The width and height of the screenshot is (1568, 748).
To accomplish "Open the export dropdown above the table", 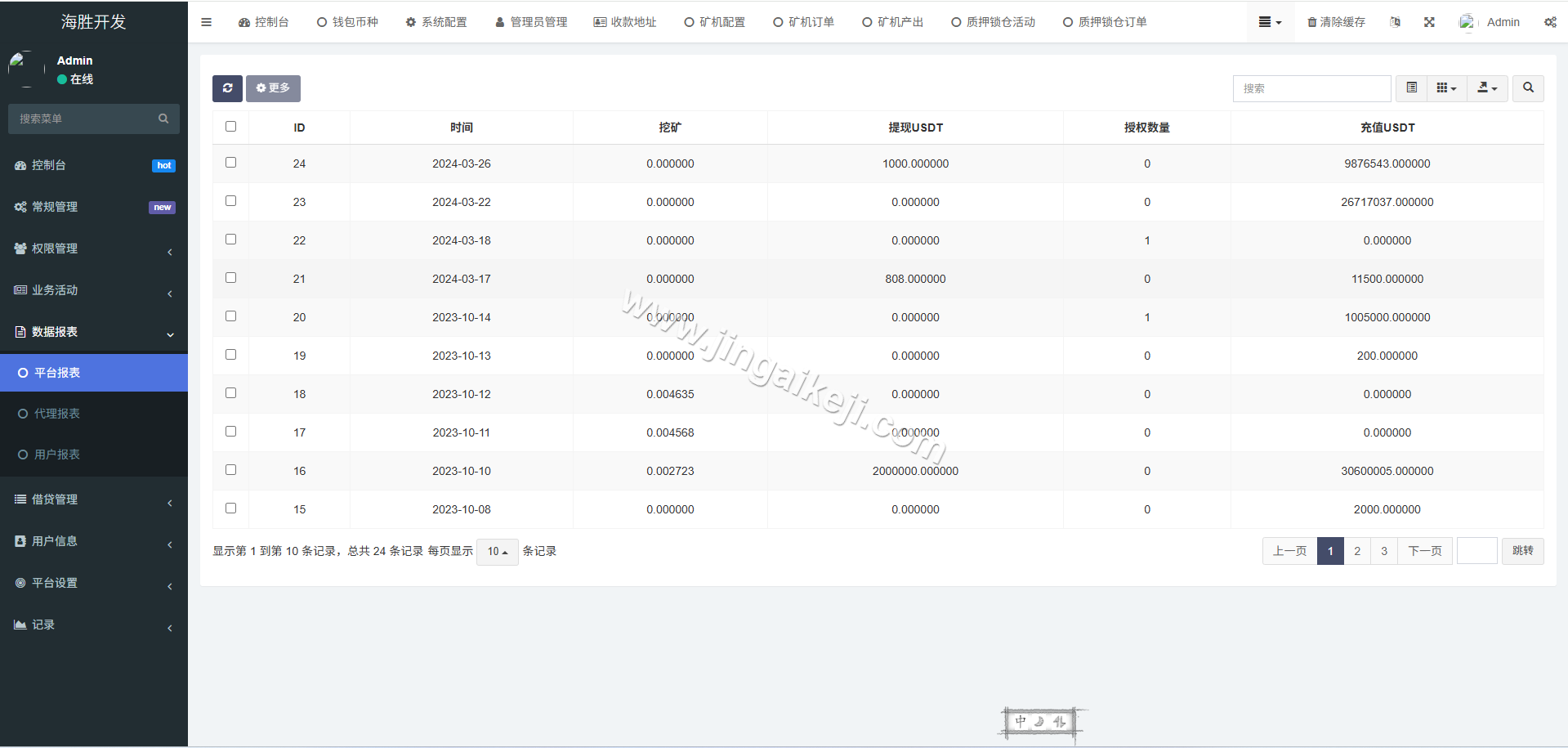I will pos(1487,88).
